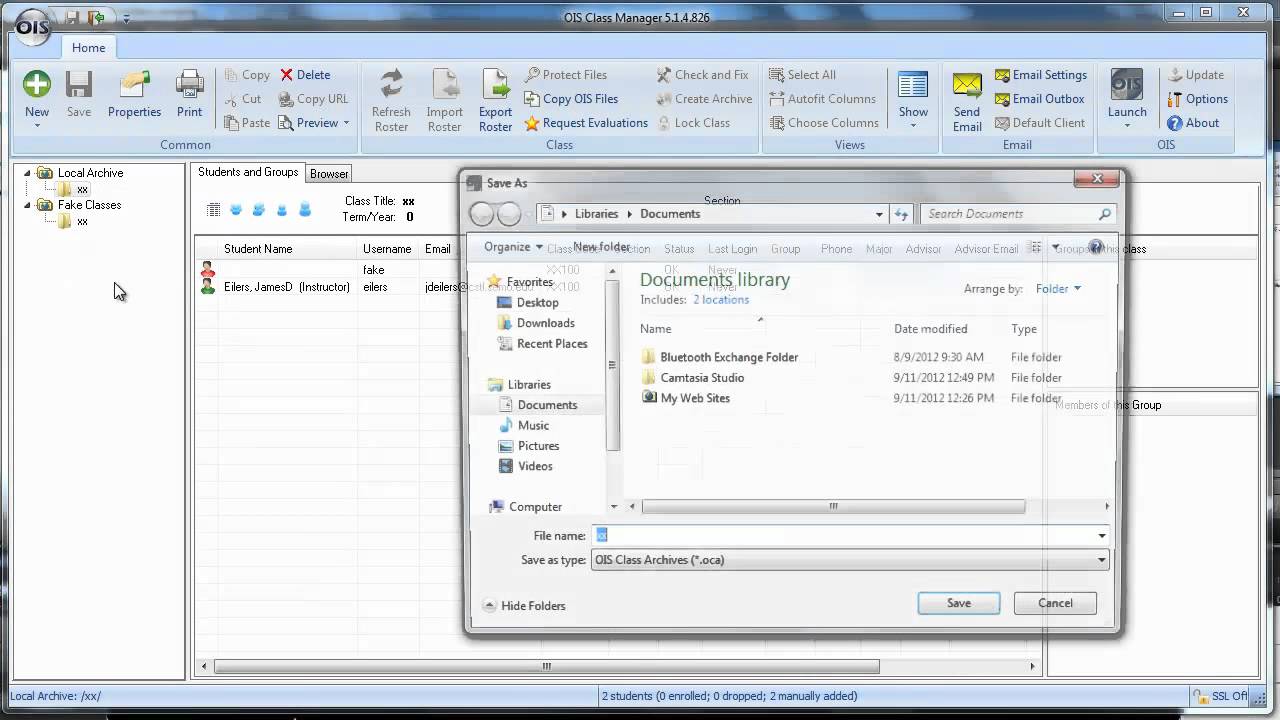
Task: Collapse the Fake Classes tree node
Action: pyautogui.click(x=28, y=205)
